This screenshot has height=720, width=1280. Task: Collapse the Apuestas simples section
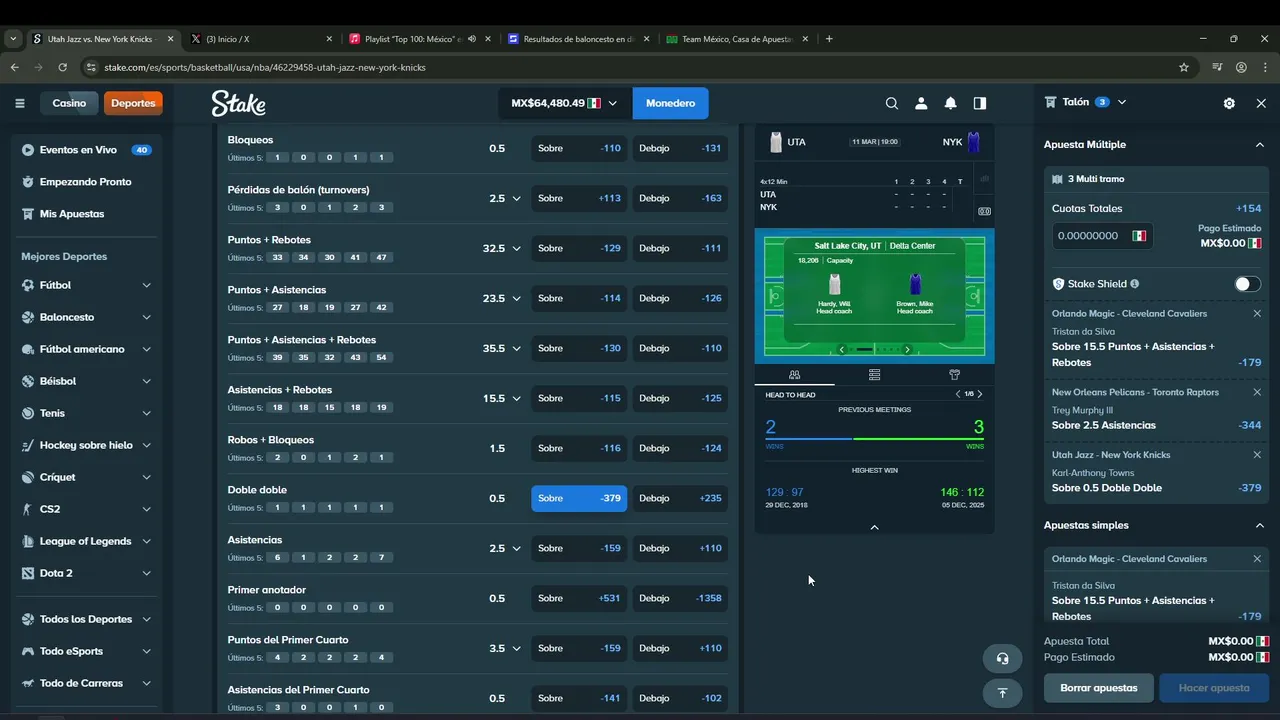point(1259,525)
